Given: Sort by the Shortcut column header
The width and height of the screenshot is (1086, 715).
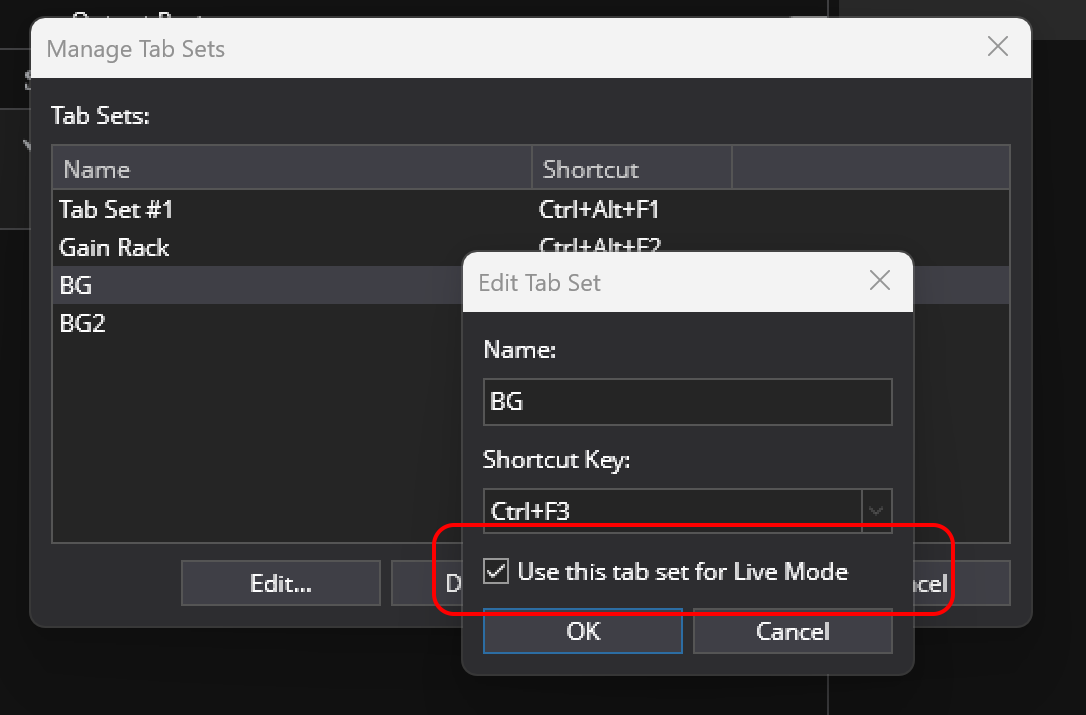Looking at the screenshot, I should 632,169.
